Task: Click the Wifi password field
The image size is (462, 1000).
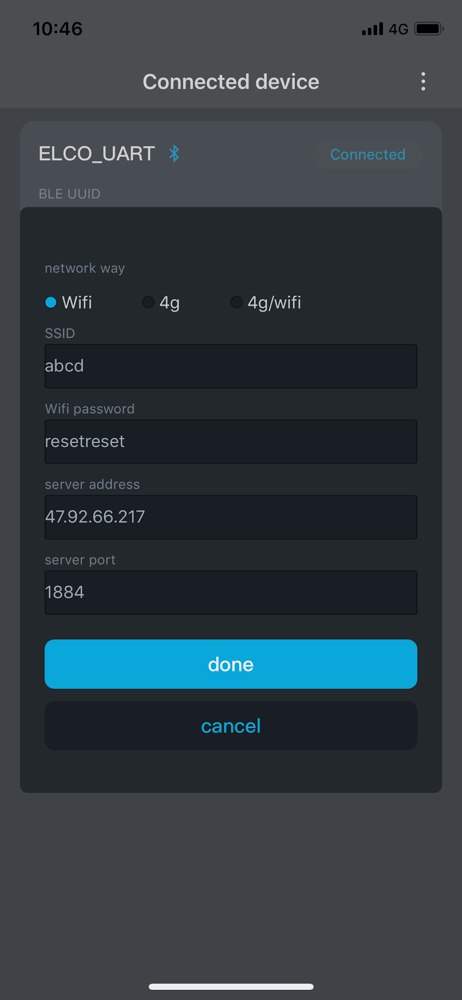Action: (x=231, y=441)
